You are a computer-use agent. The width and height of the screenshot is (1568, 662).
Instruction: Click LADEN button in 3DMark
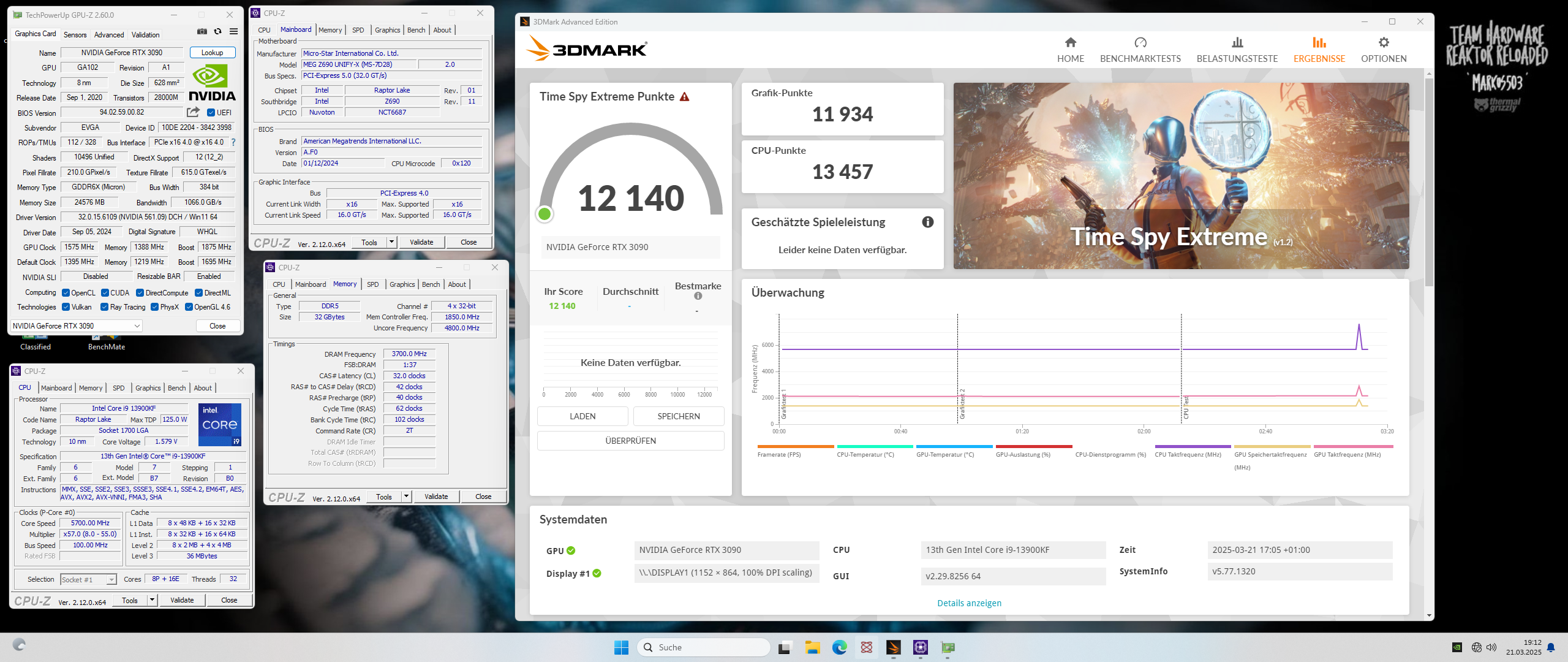(x=582, y=416)
